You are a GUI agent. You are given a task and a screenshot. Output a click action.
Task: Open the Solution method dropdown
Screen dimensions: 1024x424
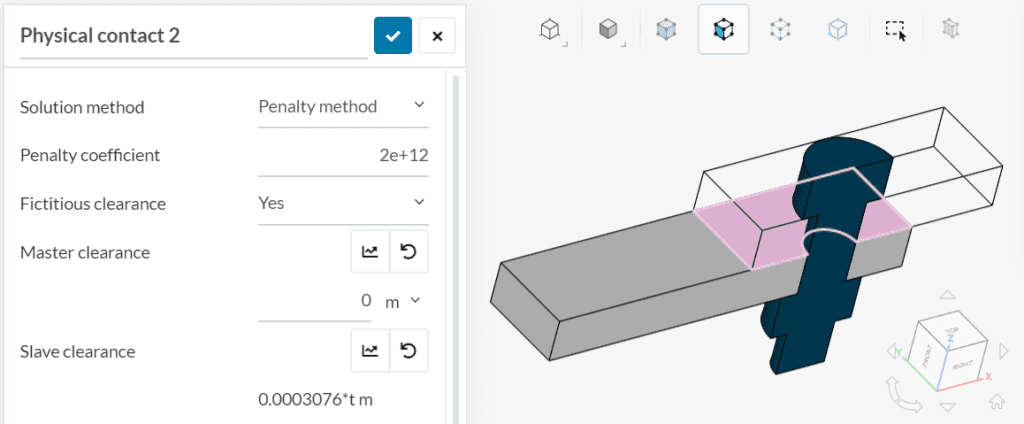click(342, 106)
